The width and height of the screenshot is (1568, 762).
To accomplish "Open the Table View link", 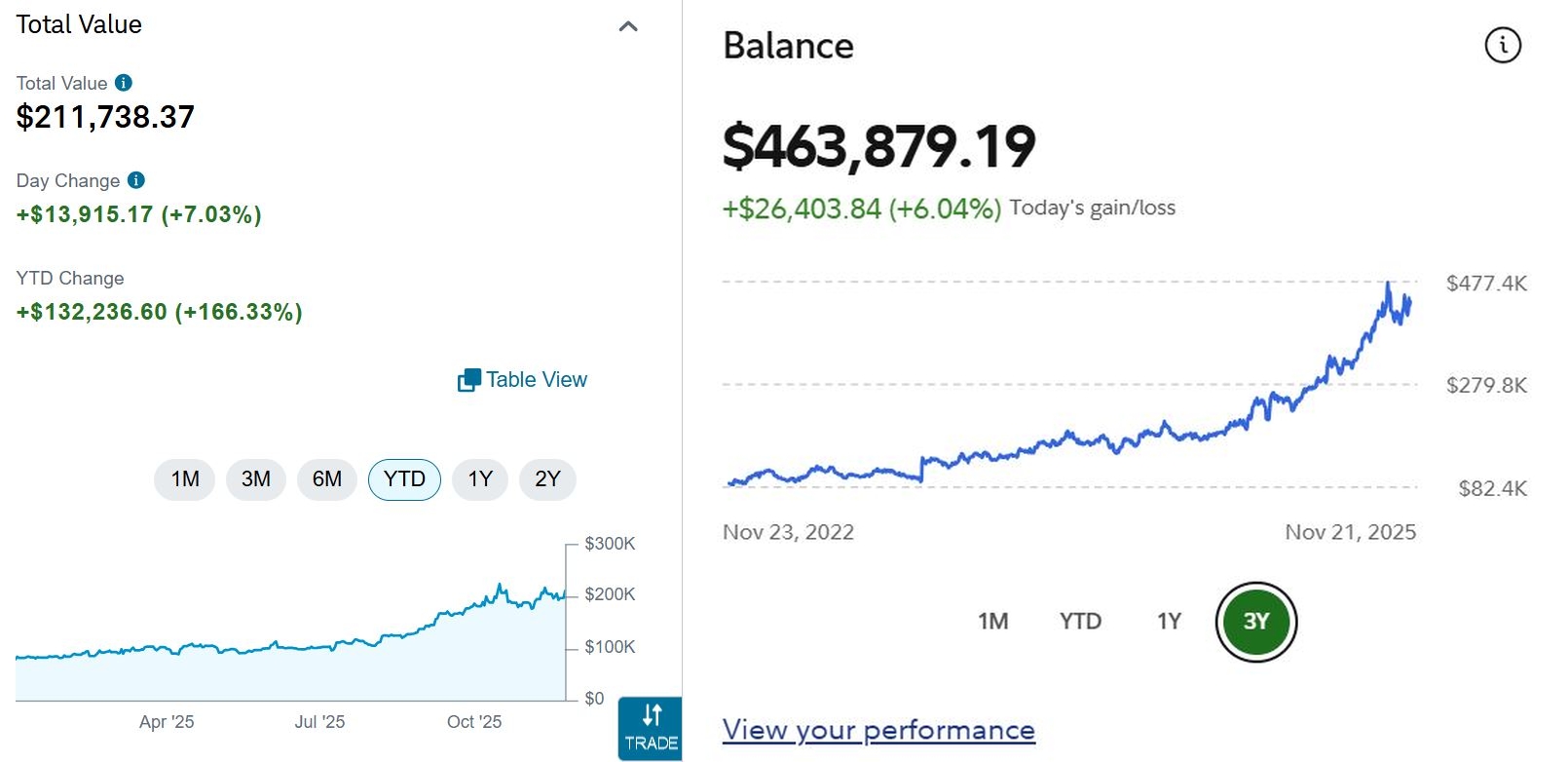I will (537, 380).
